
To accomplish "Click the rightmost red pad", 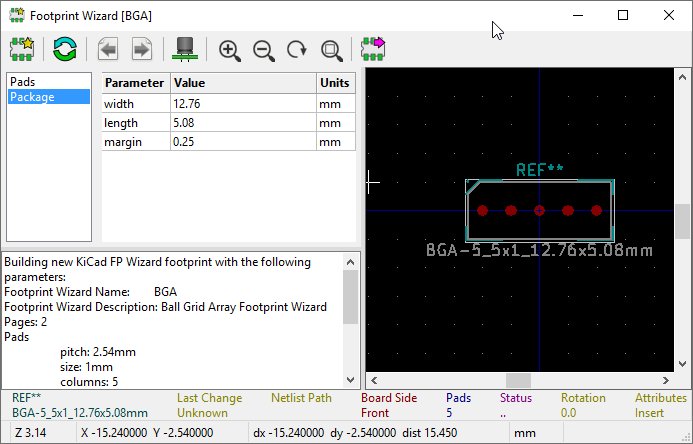I will (x=596, y=211).
